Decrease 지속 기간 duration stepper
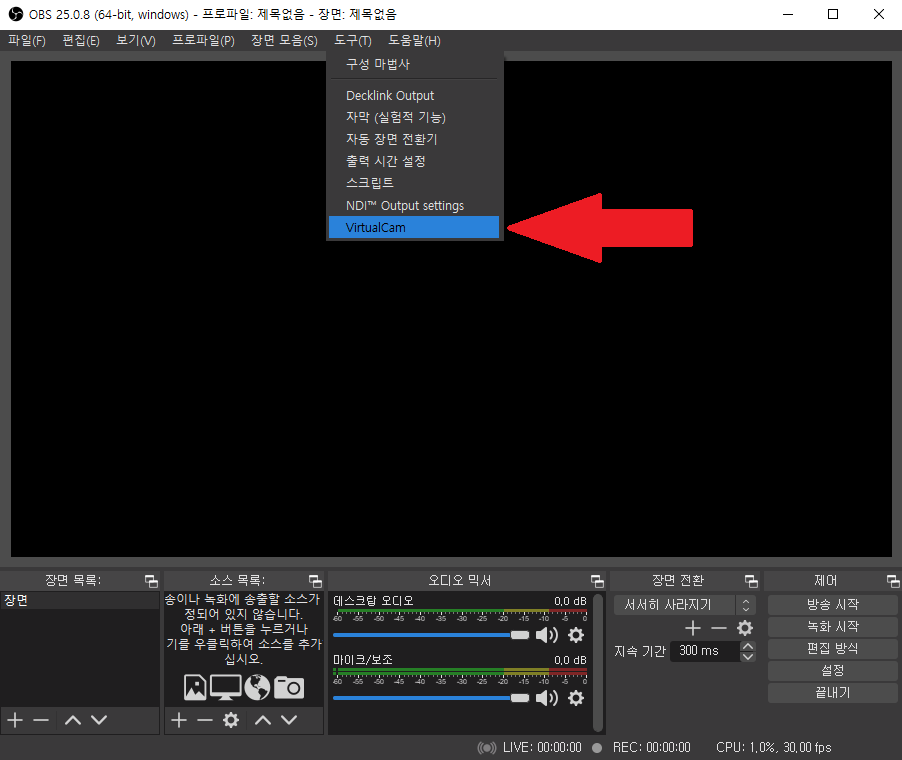 (748, 656)
